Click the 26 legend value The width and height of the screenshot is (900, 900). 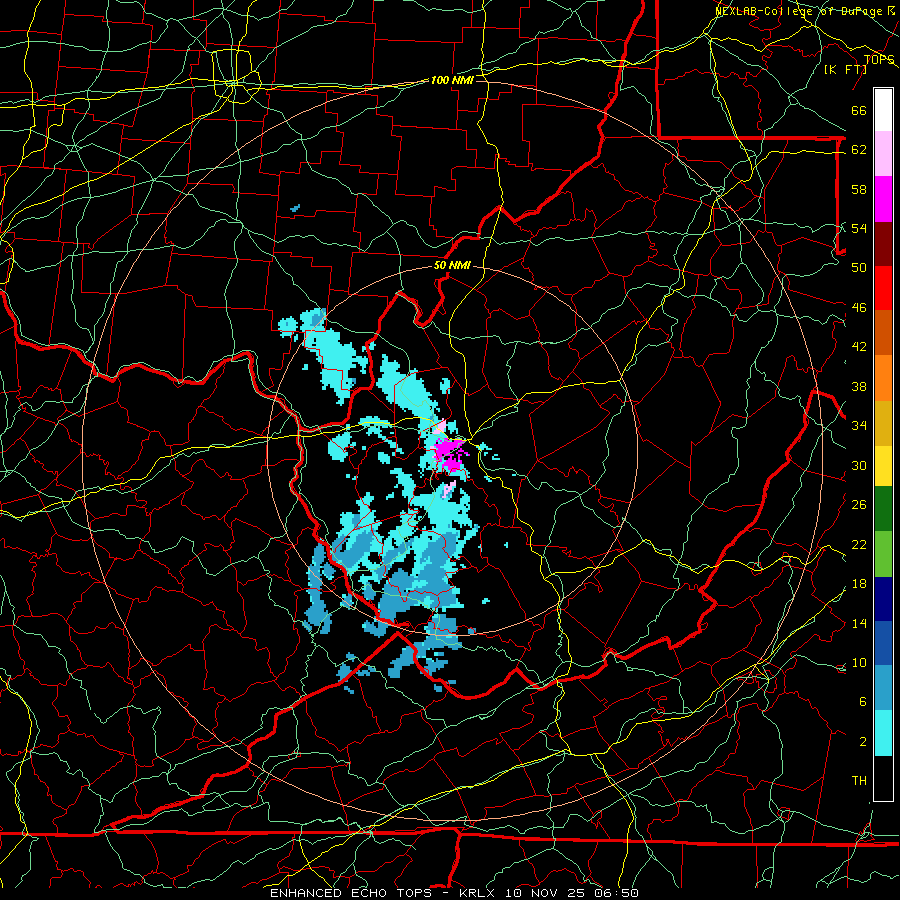[859, 505]
